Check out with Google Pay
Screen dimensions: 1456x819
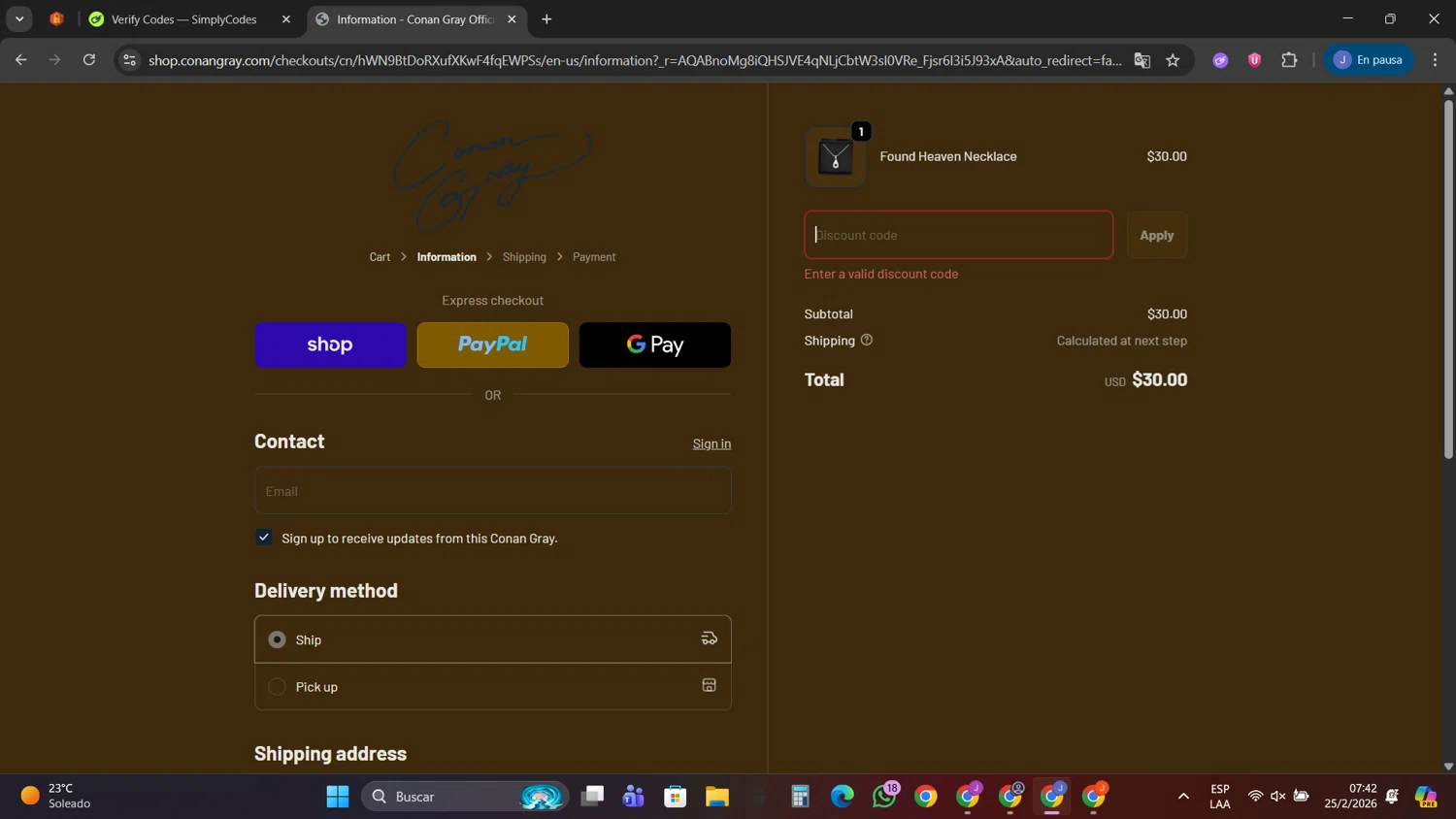(655, 344)
